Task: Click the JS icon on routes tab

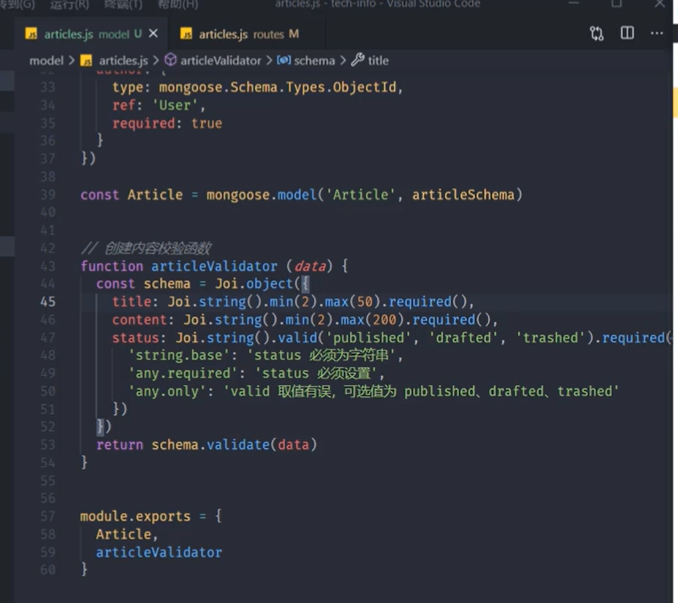Action: pos(186,34)
